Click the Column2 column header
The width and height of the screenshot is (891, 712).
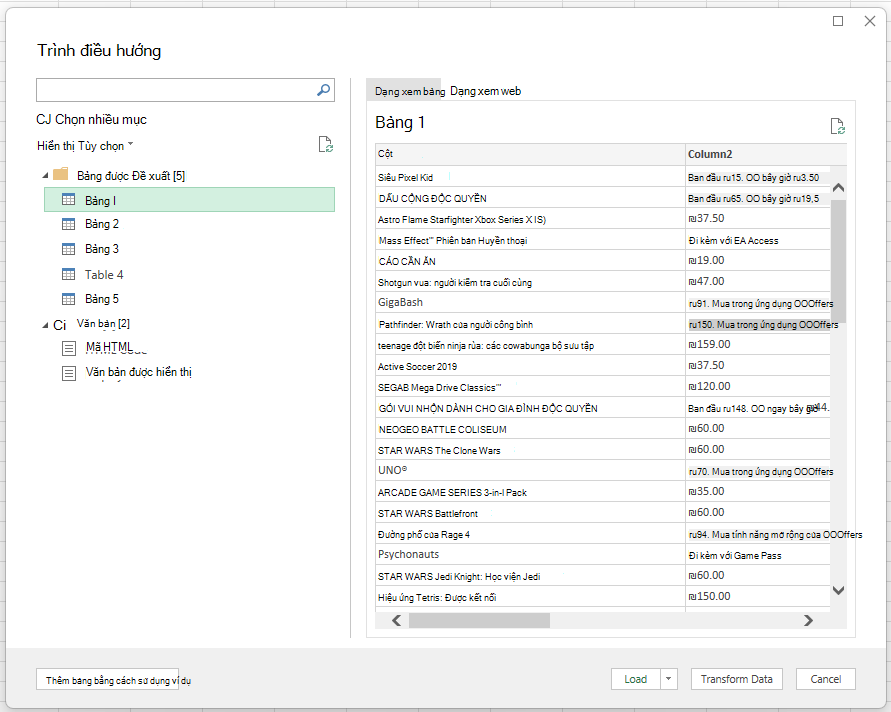[x=766, y=154]
